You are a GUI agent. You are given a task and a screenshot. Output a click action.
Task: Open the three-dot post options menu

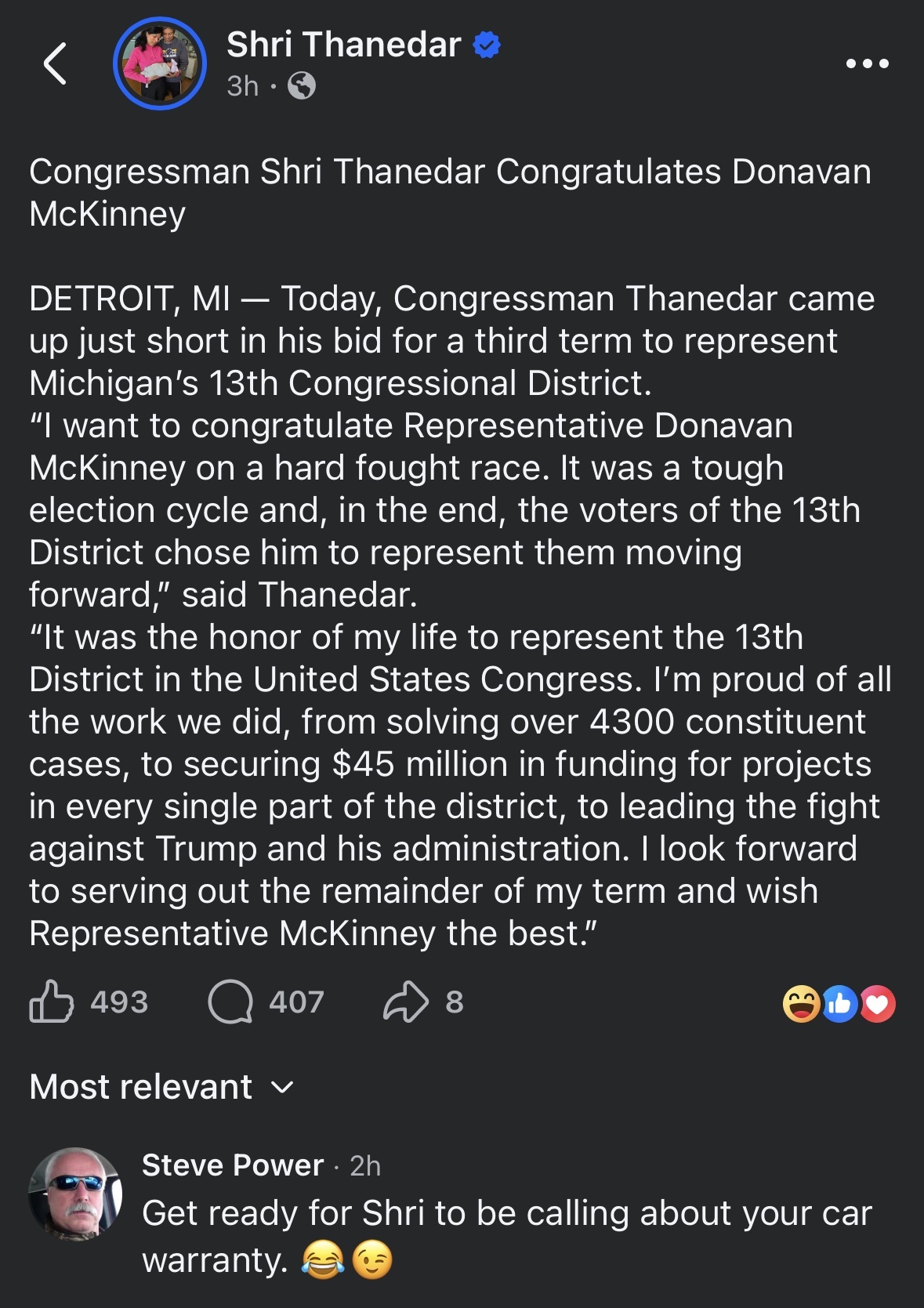point(868,63)
